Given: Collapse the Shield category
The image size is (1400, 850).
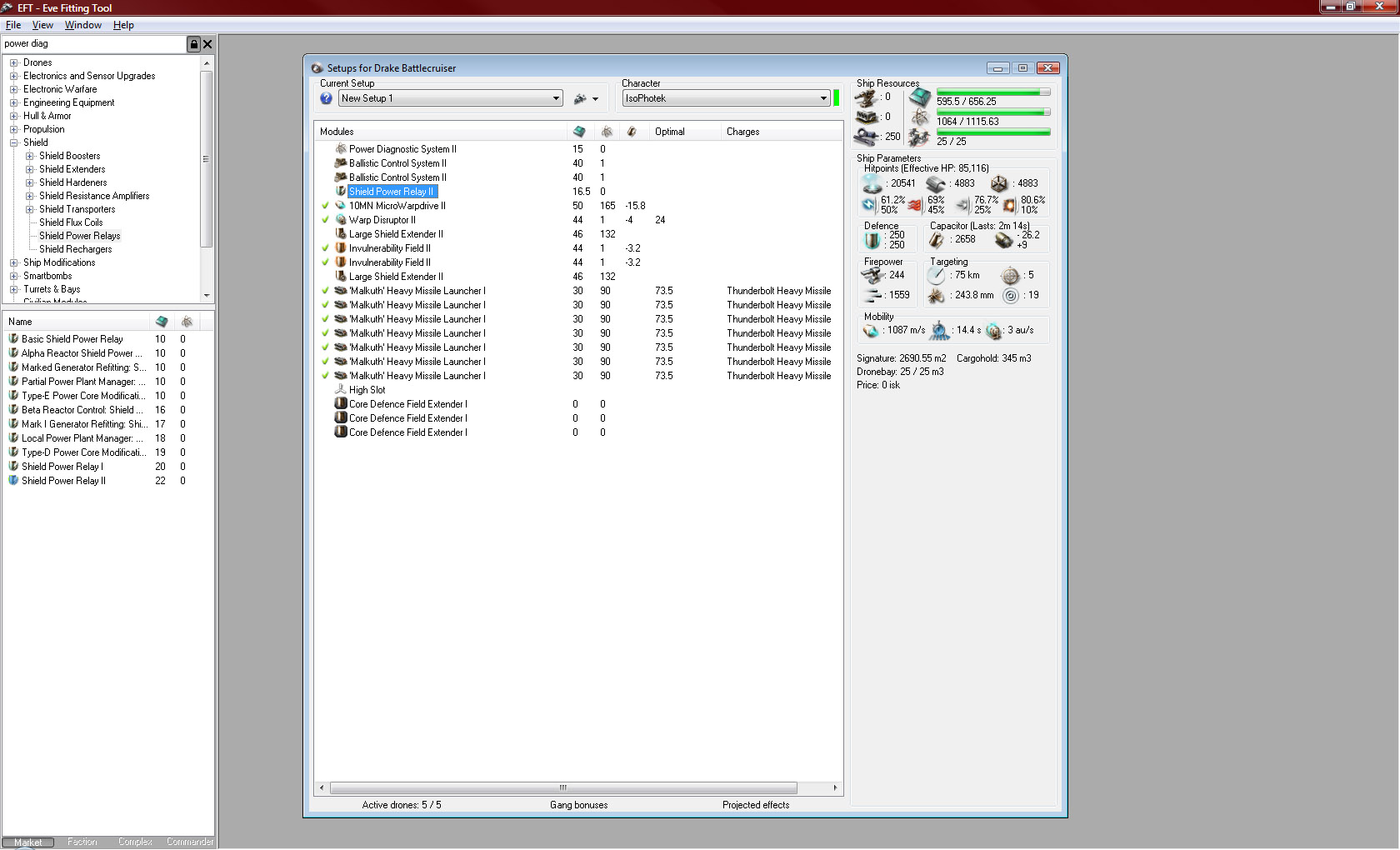Looking at the screenshot, I should click(13, 142).
